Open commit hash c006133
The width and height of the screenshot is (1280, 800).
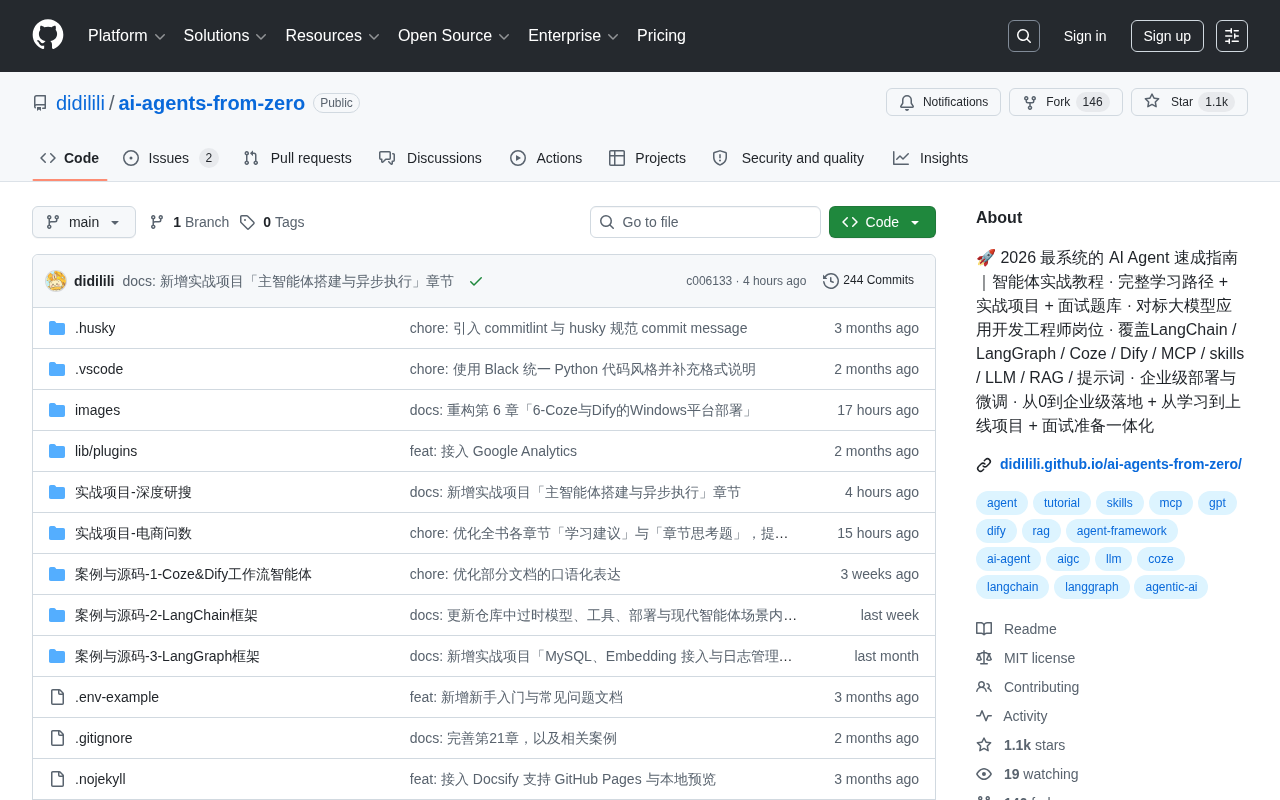709,281
